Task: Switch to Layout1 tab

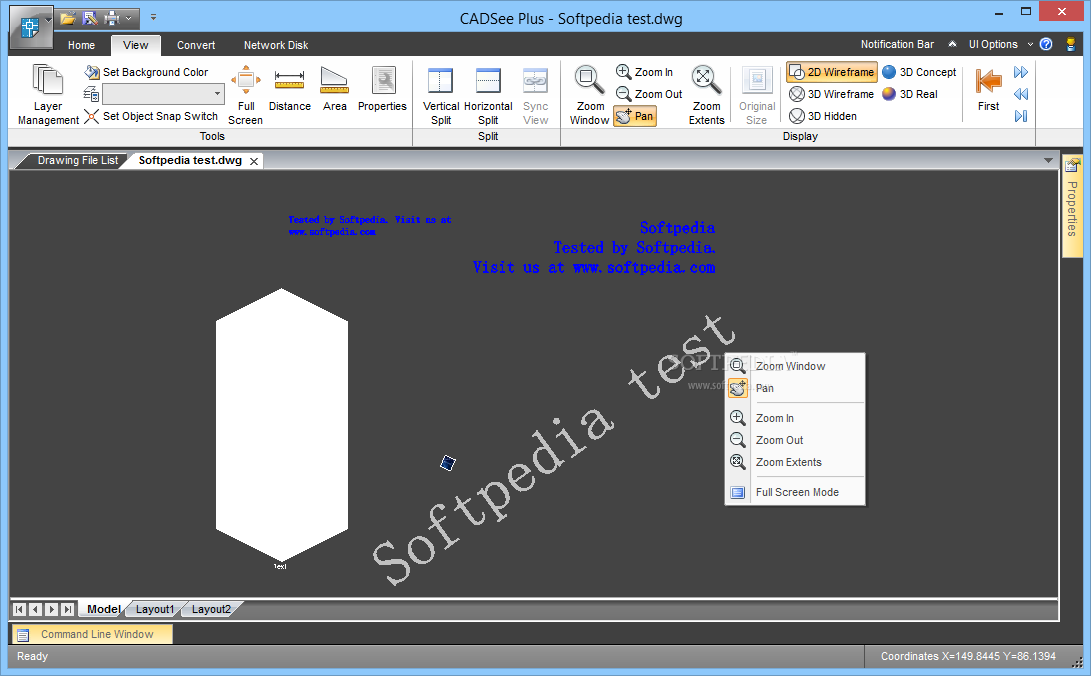Action: tap(154, 609)
